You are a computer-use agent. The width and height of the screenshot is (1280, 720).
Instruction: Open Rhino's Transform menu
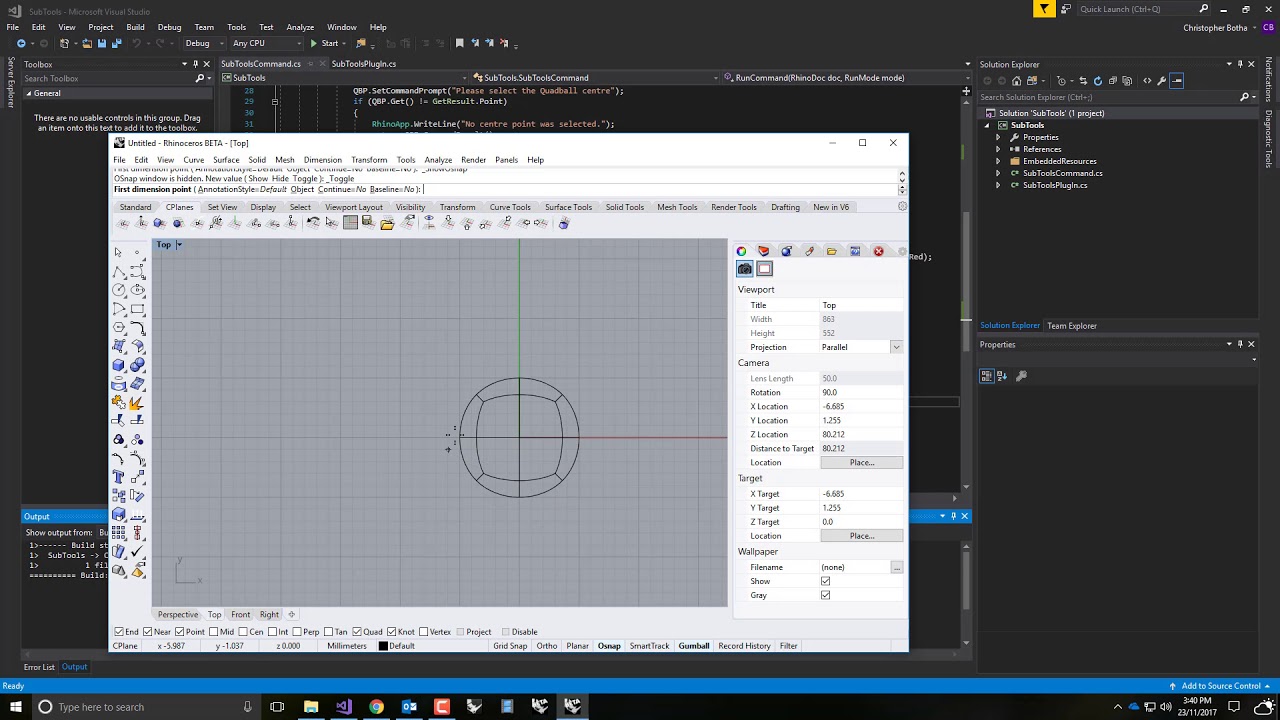coord(369,160)
